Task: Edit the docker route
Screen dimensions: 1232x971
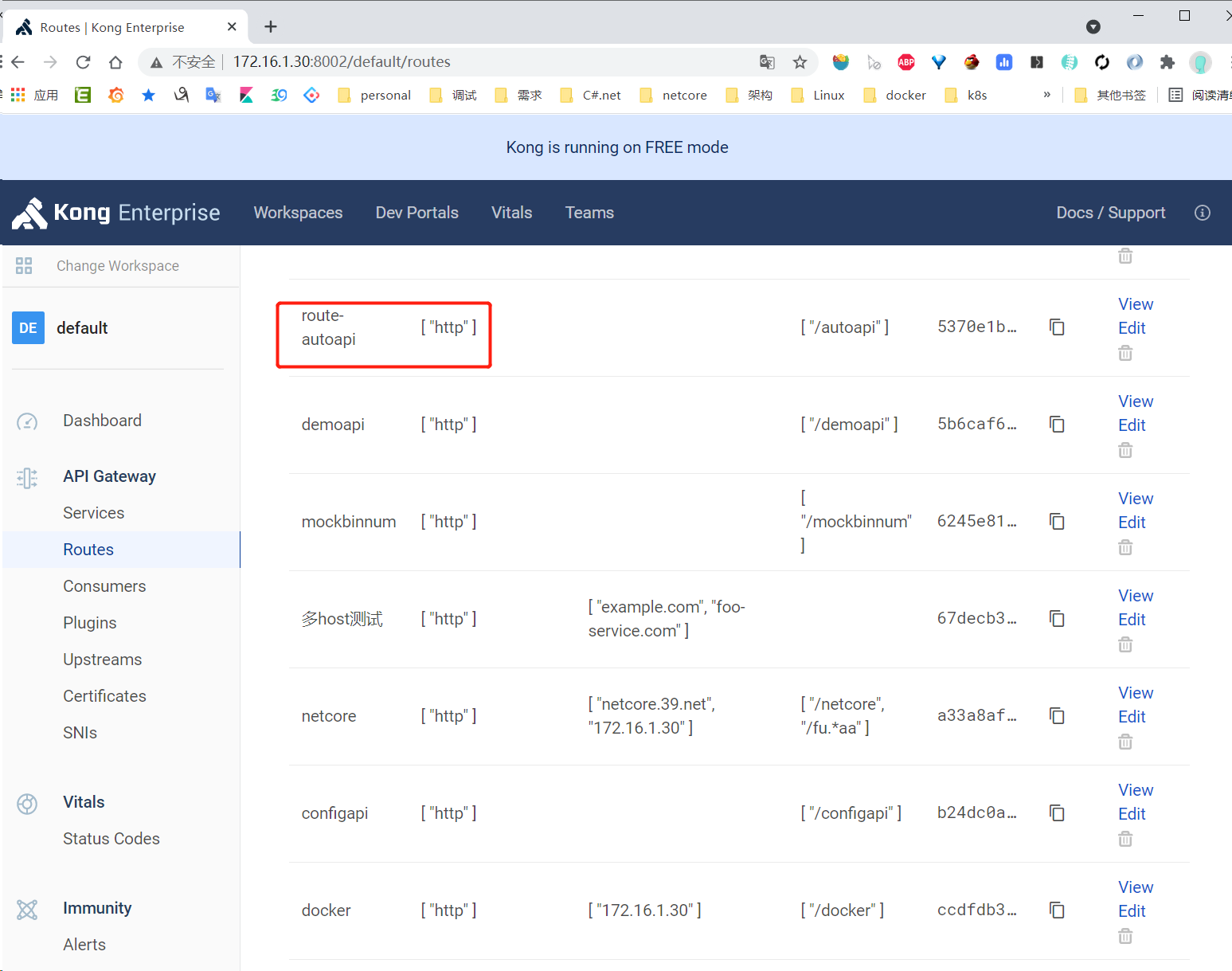Action: tap(1132, 911)
